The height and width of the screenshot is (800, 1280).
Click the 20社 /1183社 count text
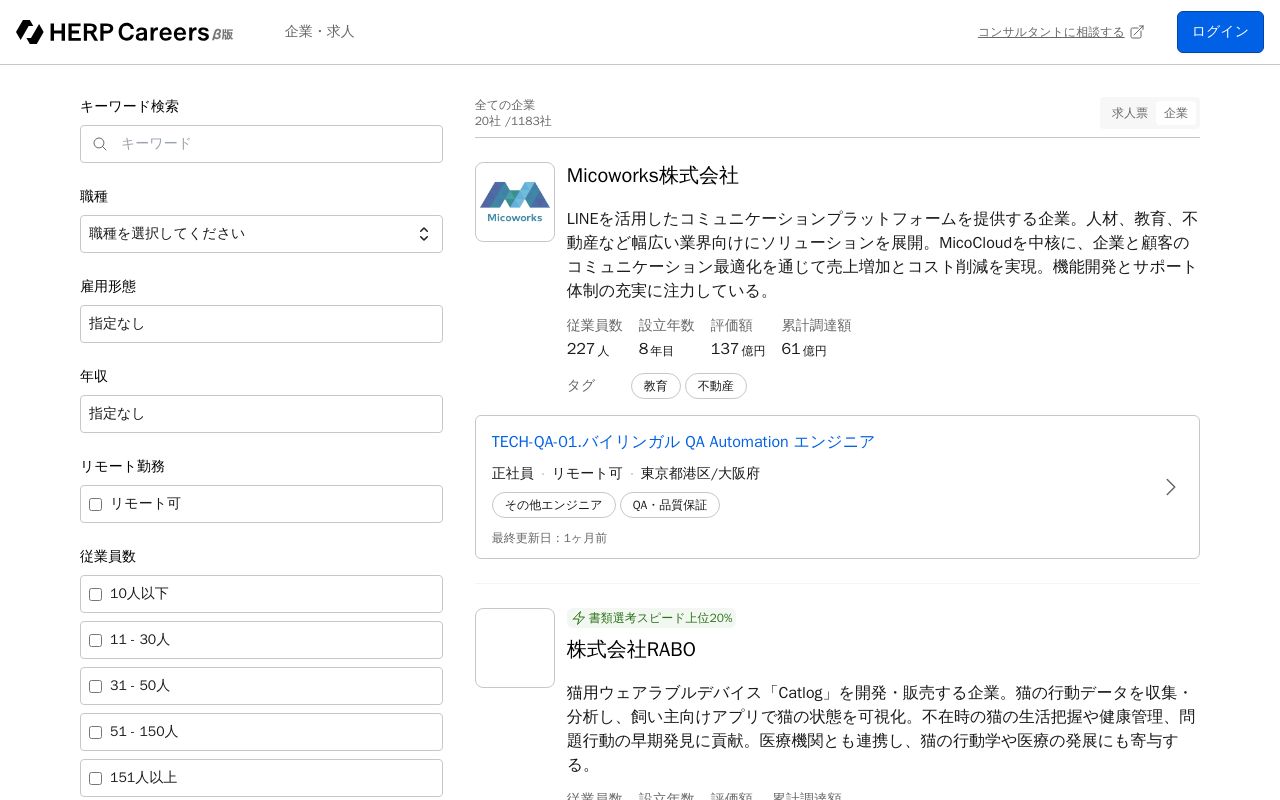(513, 121)
